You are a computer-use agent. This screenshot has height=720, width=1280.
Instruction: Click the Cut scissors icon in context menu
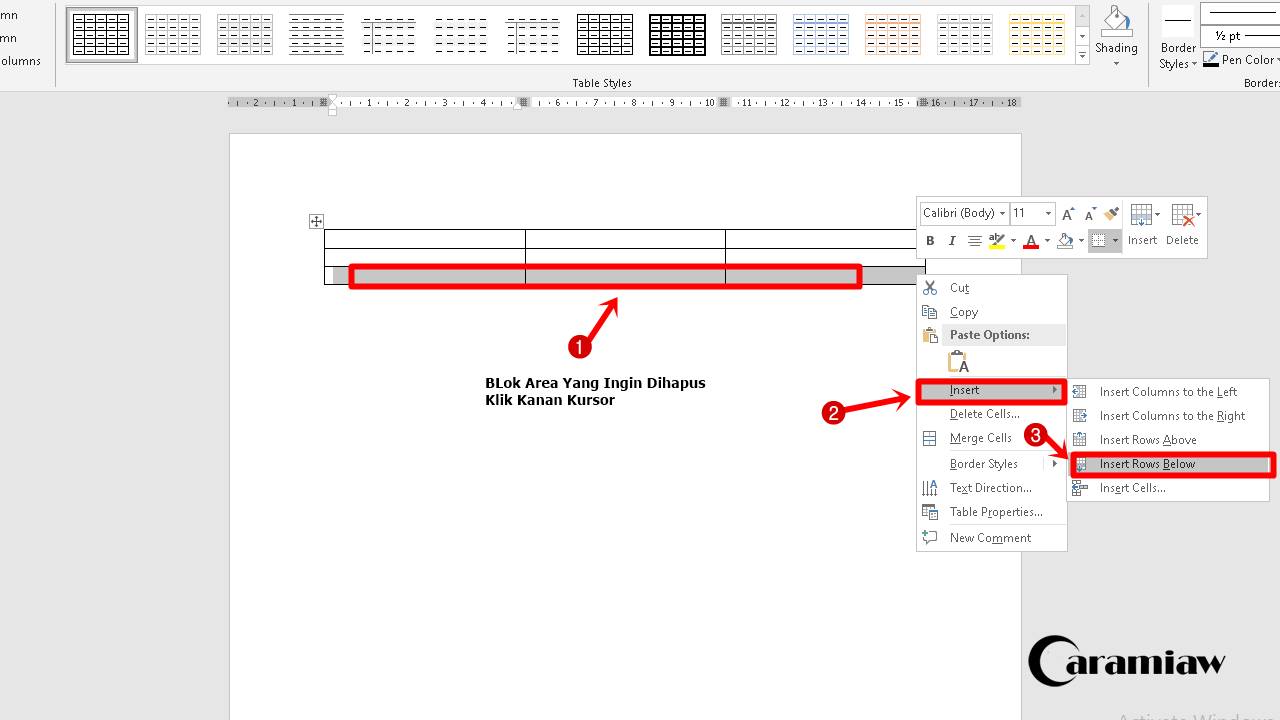click(930, 288)
